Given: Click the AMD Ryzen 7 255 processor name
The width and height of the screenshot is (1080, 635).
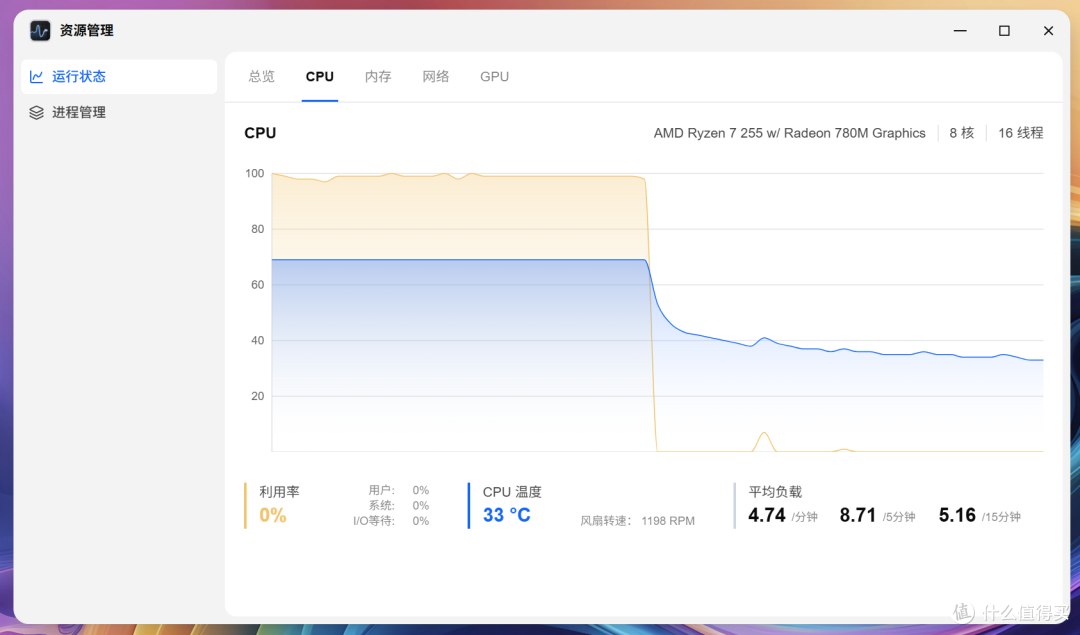Looking at the screenshot, I should click(x=789, y=133).
